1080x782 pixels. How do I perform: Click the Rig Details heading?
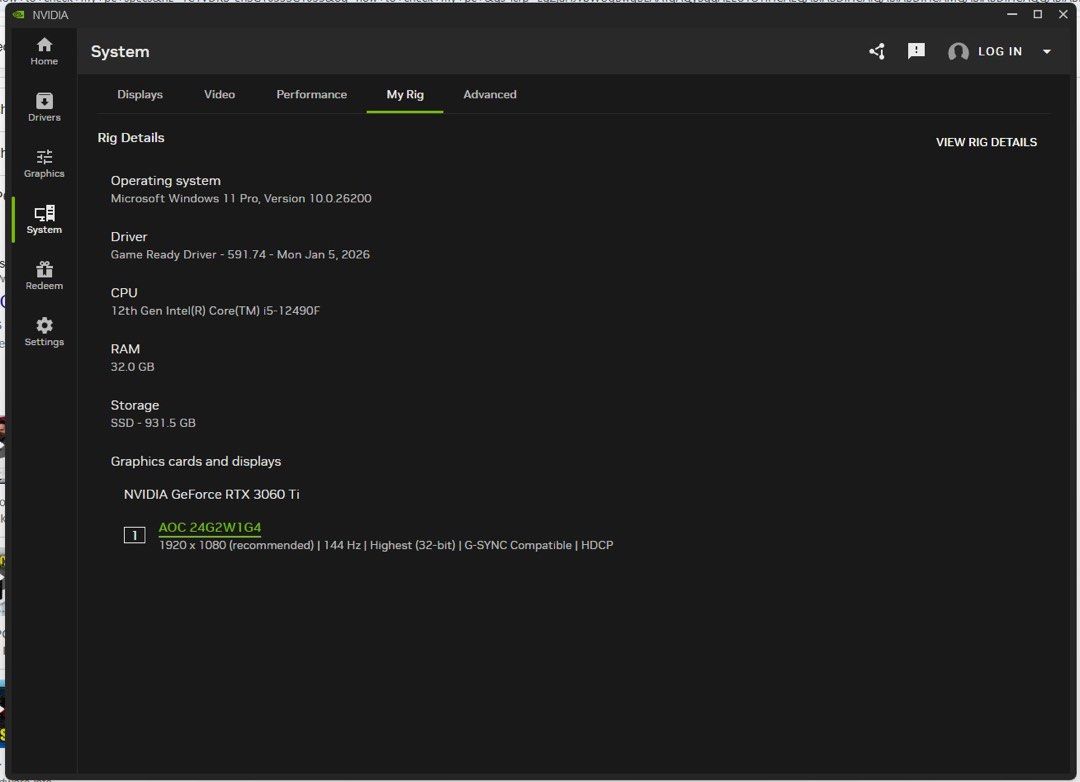click(131, 138)
